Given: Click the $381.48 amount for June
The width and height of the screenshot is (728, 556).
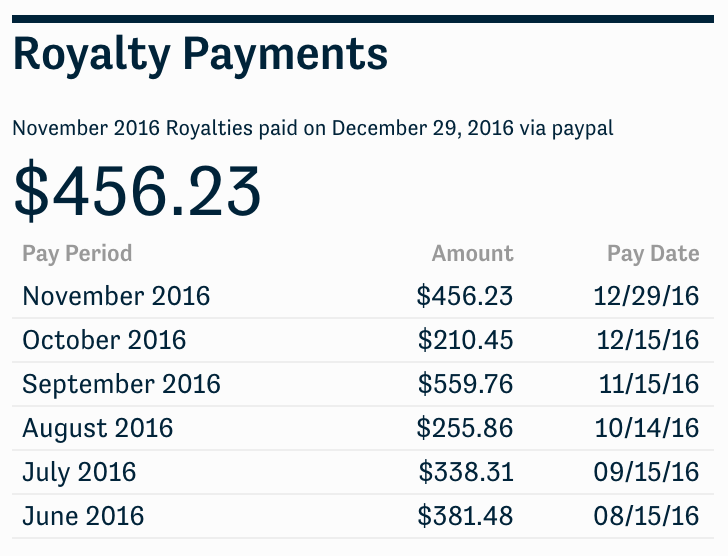Looking at the screenshot, I should coord(465,516).
